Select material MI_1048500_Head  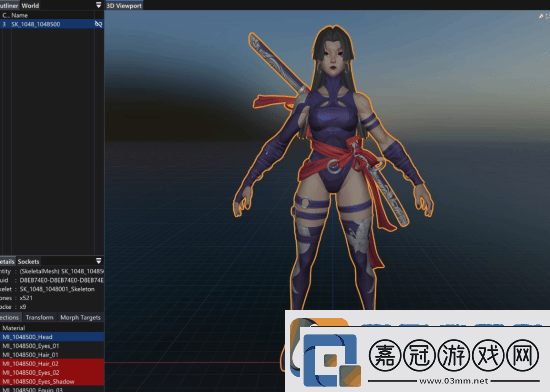point(52,337)
